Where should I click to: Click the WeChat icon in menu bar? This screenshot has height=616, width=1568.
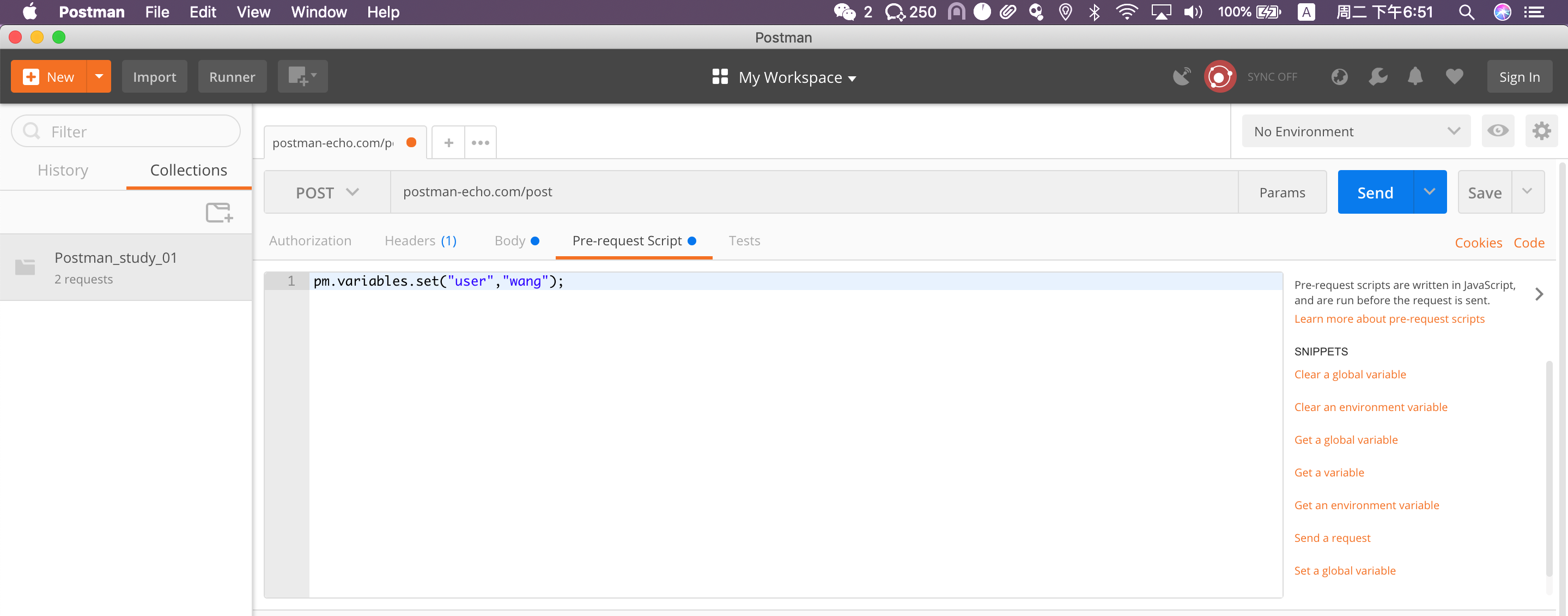(x=845, y=12)
